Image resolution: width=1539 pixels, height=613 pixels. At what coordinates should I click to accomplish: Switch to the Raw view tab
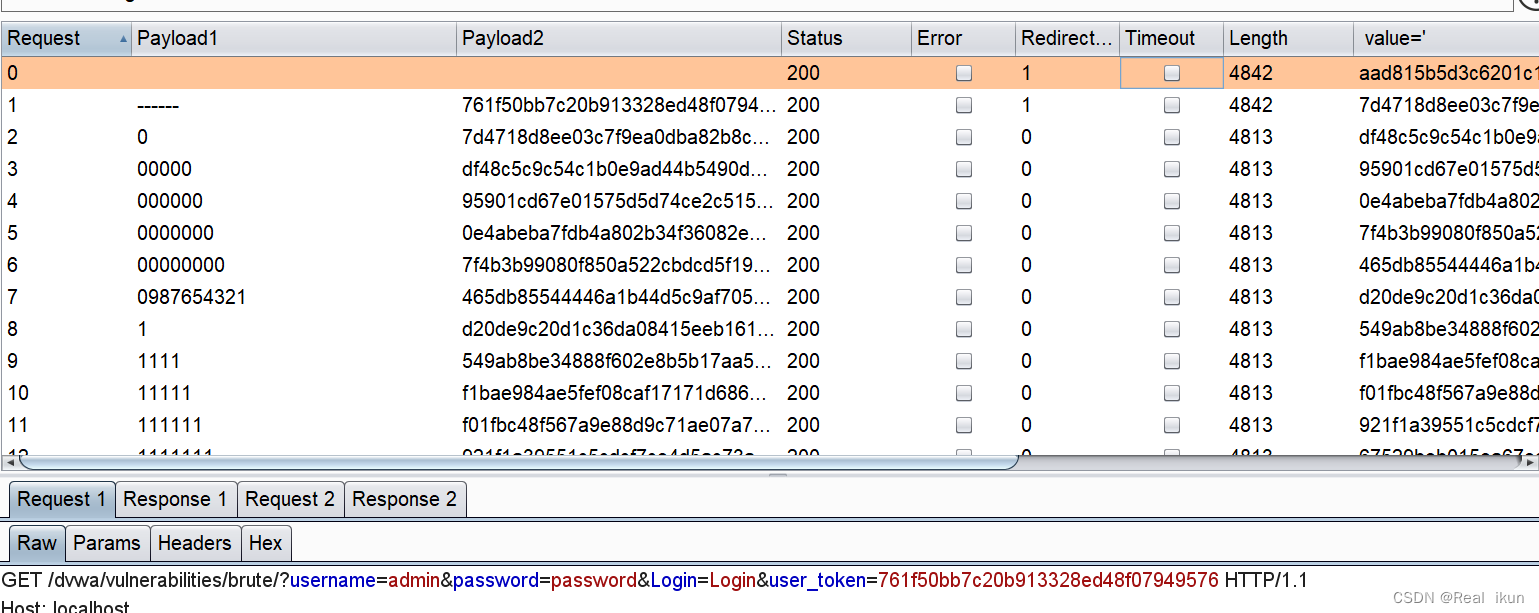(37, 543)
